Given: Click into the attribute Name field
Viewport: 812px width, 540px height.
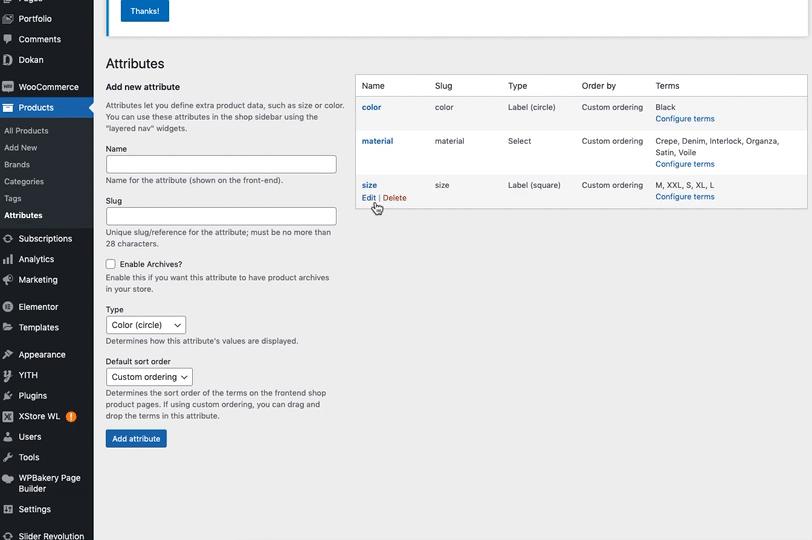Looking at the screenshot, I should 221,164.
